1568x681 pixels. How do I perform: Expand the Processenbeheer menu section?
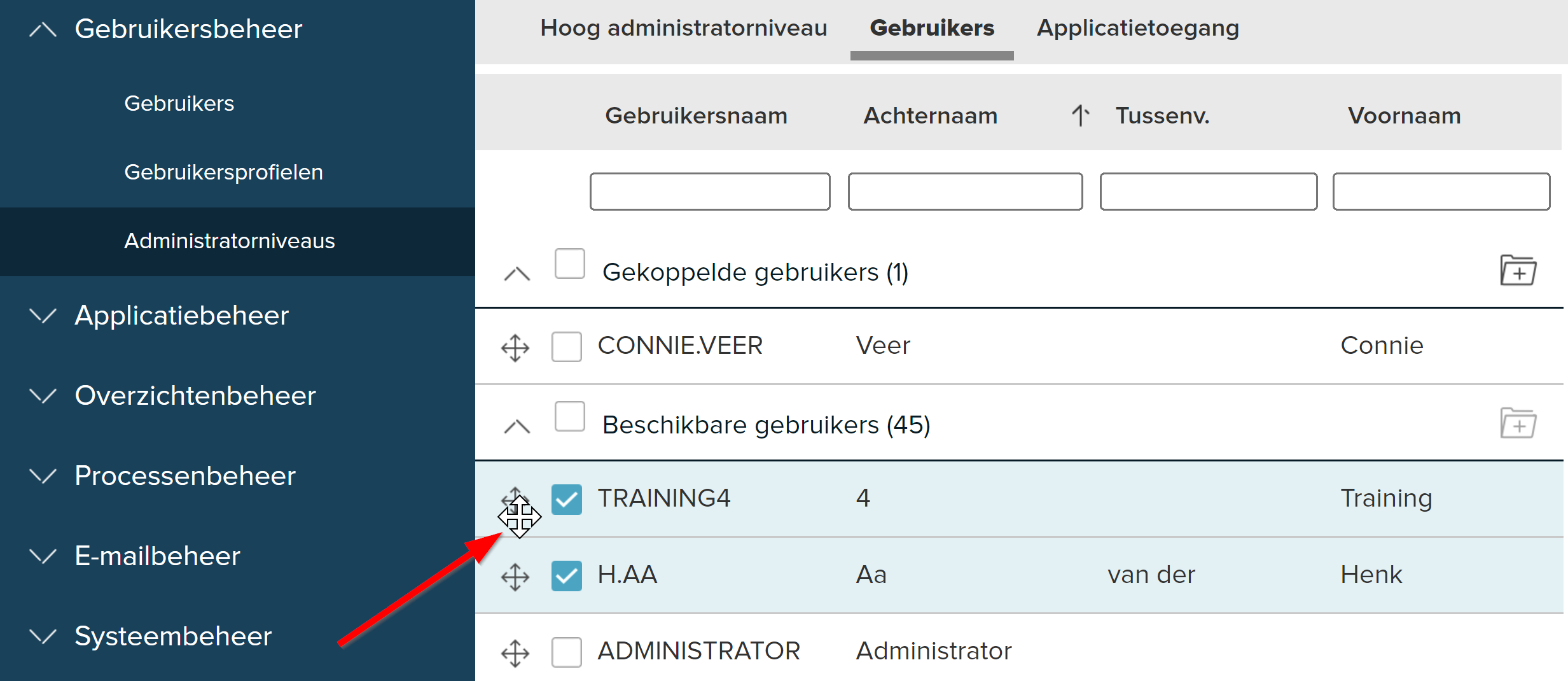[x=43, y=476]
